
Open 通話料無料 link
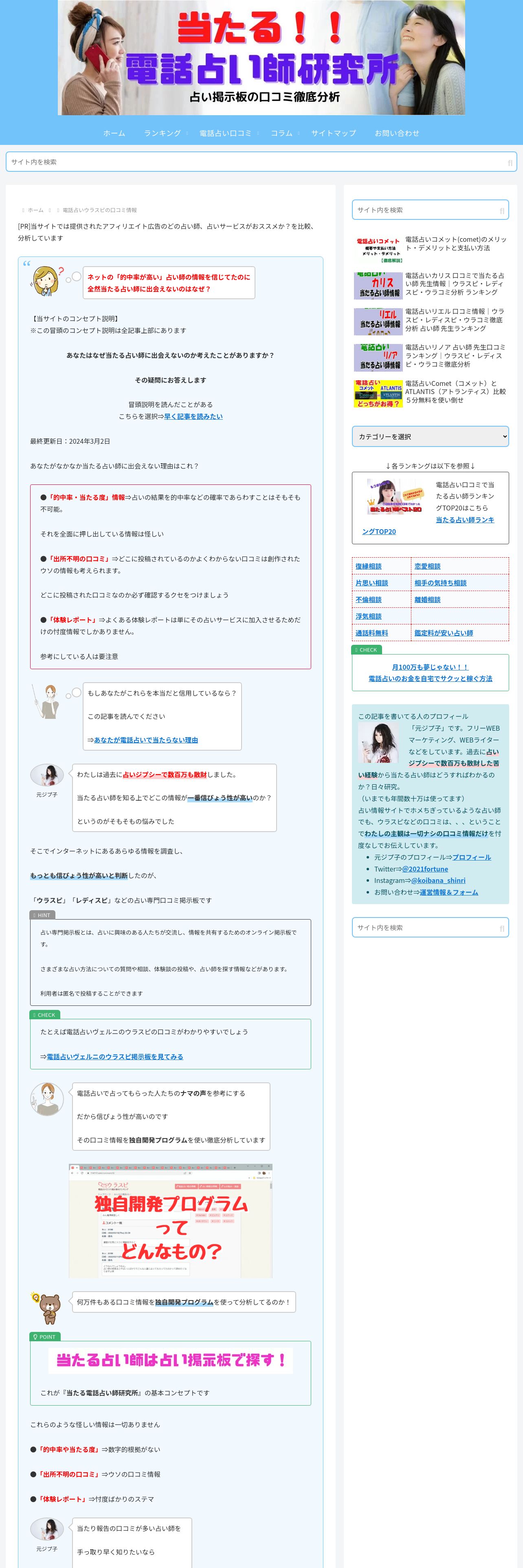click(371, 633)
